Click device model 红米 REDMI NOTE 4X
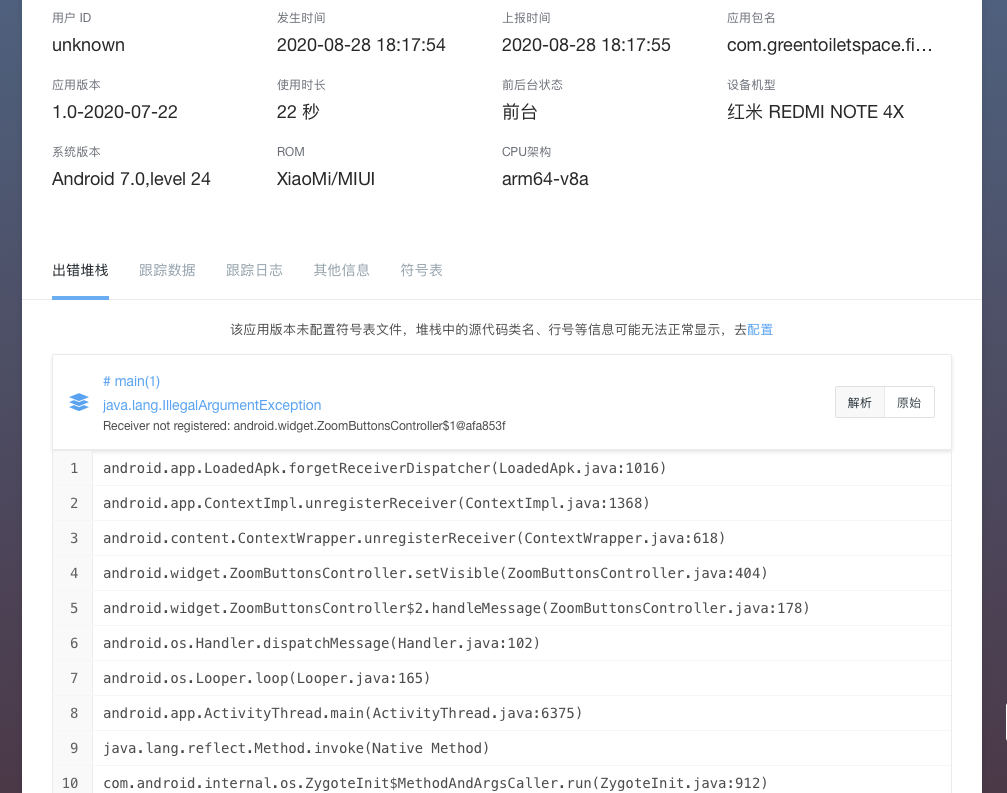 click(x=816, y=112)
